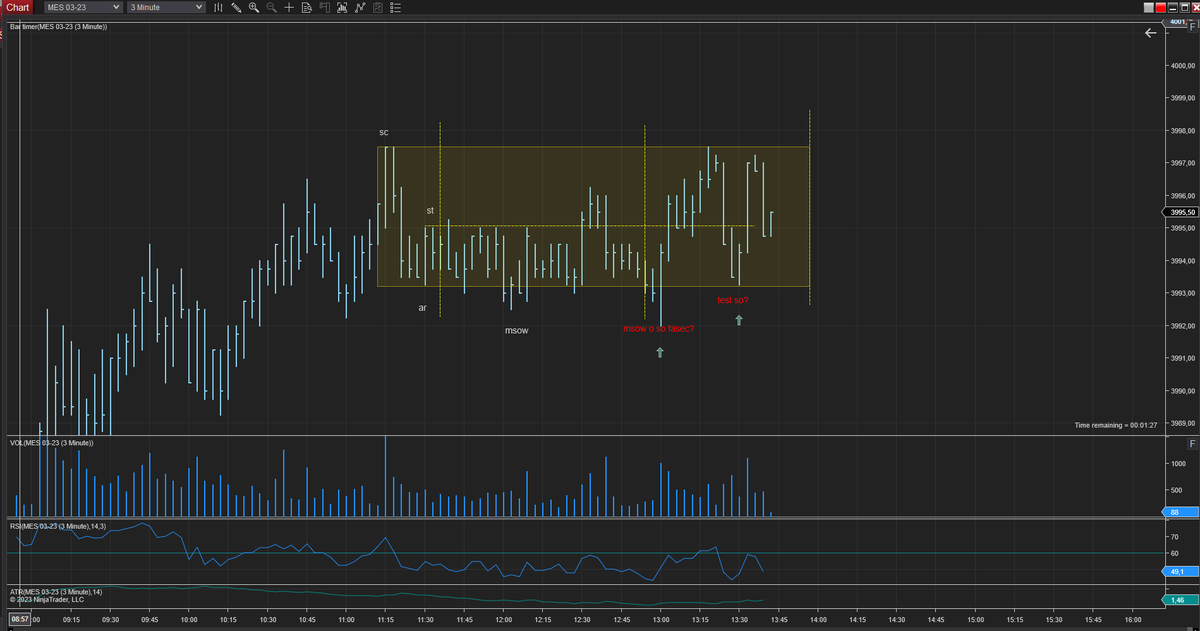Open the MES 03-23 instrument dropdown
This screenshot has width=1200, height=631.
83,7
